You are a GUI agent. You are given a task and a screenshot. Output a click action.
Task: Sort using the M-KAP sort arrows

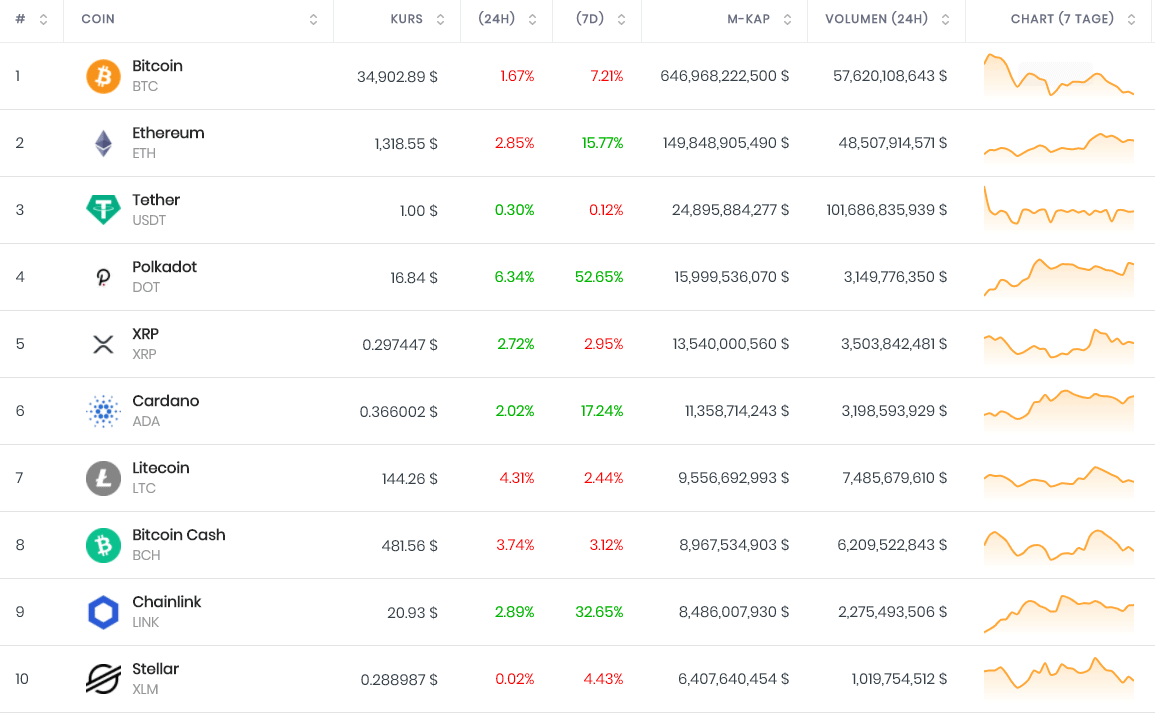pyautogui.click(x=787, y=19)
